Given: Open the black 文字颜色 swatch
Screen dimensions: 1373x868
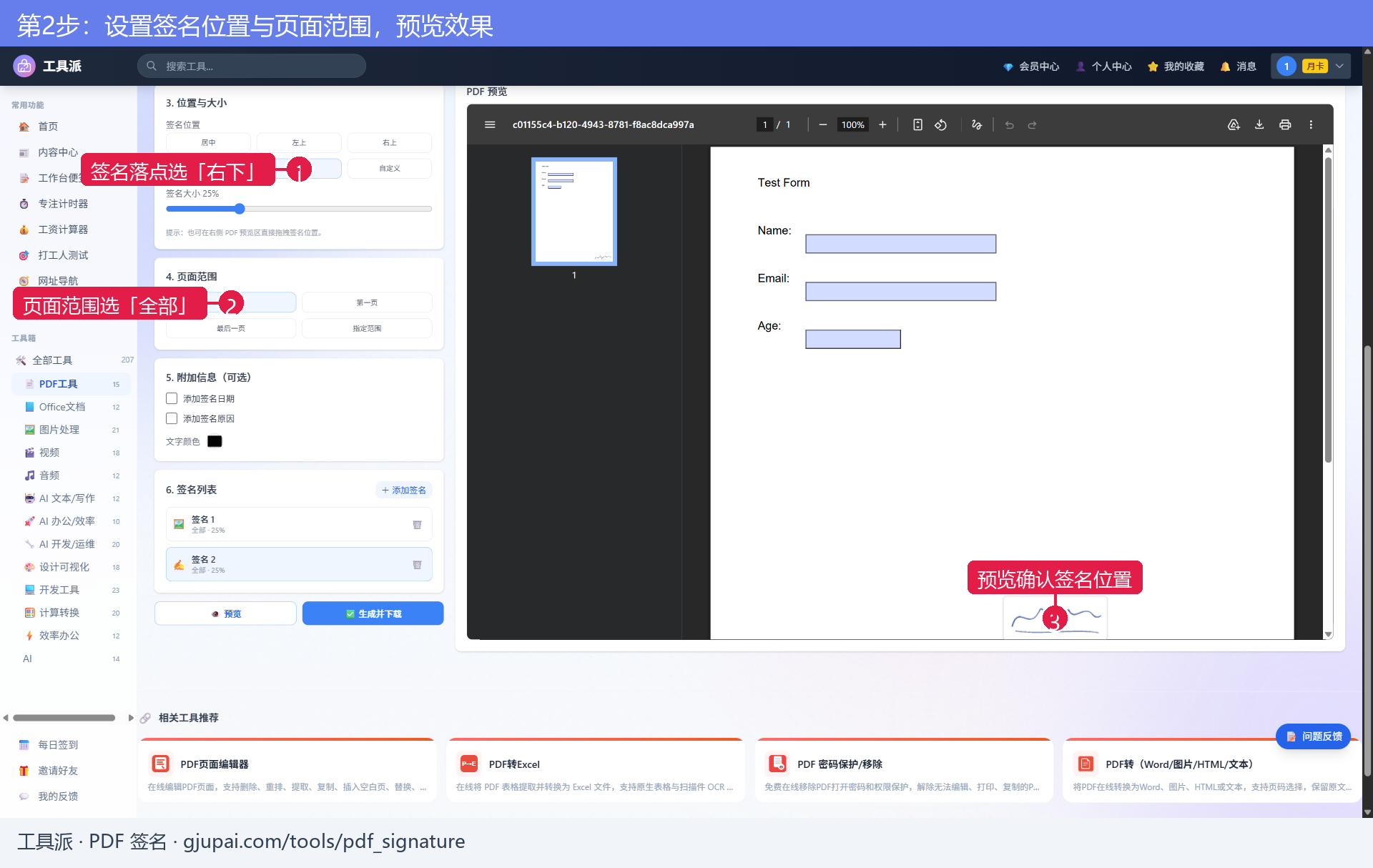Looking at the screenshot, I should pyautogui.click(x=215, y=441).
